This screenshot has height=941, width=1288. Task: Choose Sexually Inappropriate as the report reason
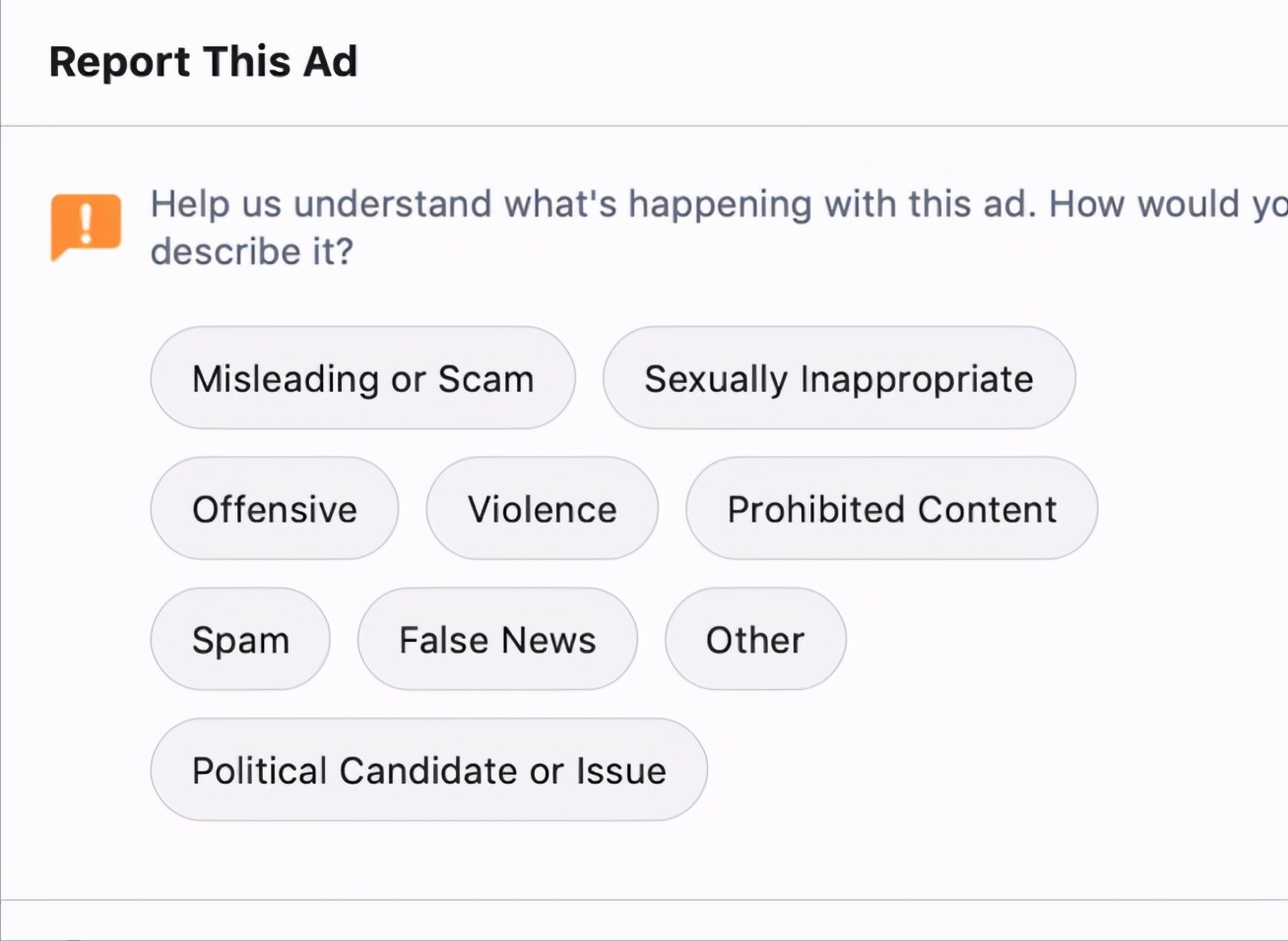(839, 378)
